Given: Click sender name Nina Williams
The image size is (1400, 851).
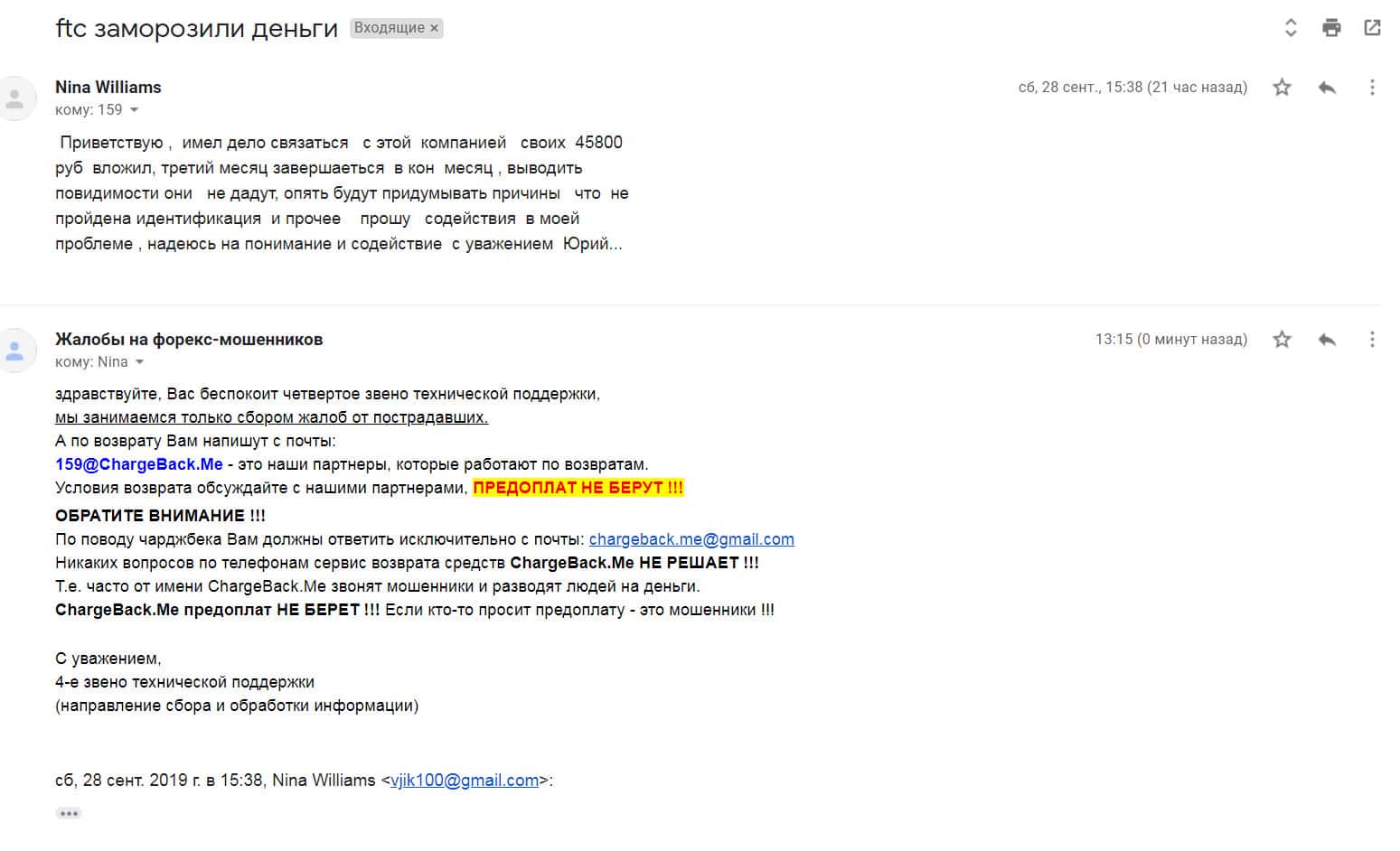Looking at the screenshot, I should [x=108, y=88].
